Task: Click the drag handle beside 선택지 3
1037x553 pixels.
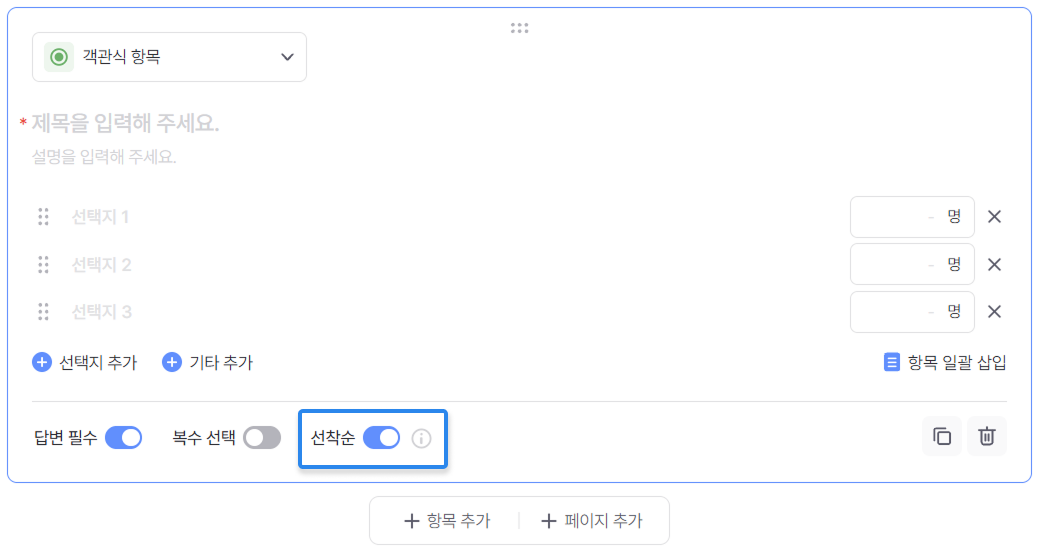Action: coord(43,311)
